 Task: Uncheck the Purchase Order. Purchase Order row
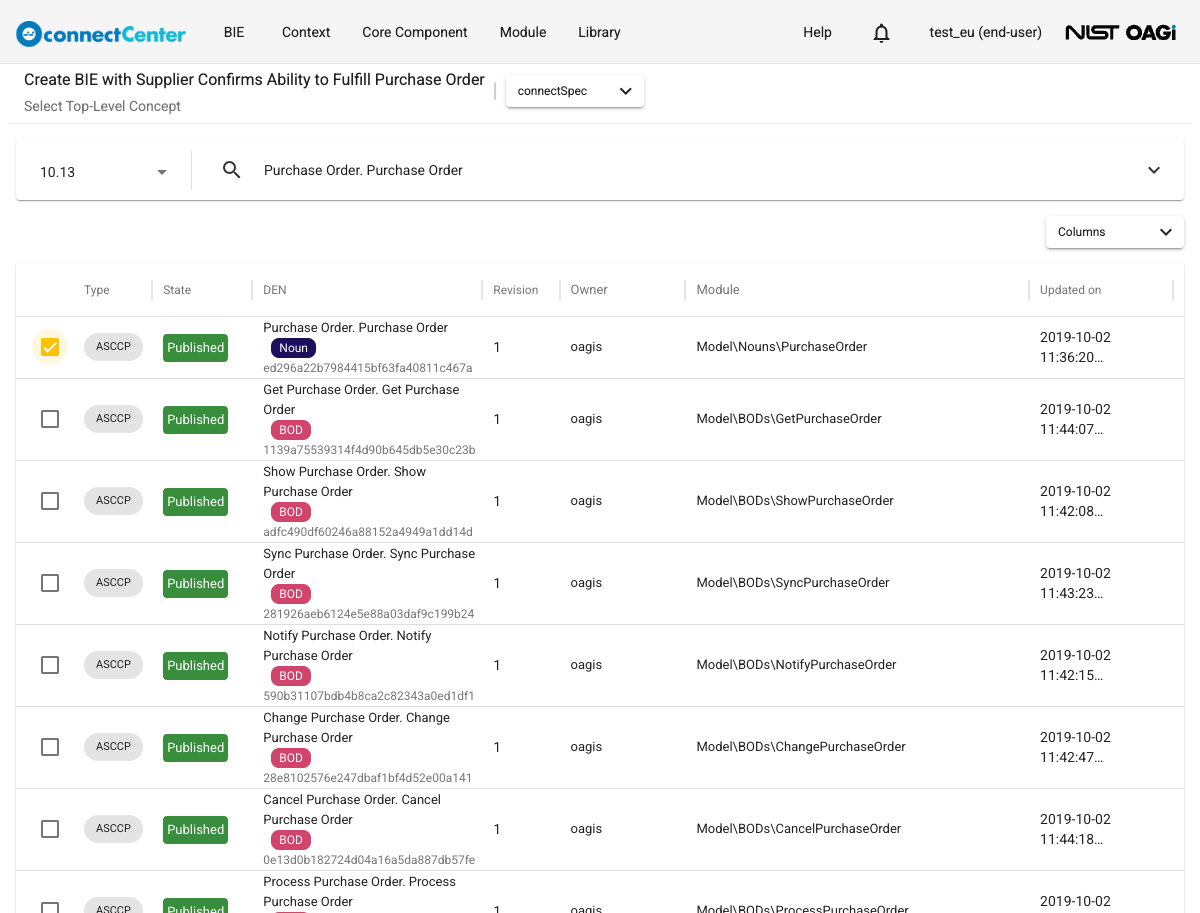(50, 347)
